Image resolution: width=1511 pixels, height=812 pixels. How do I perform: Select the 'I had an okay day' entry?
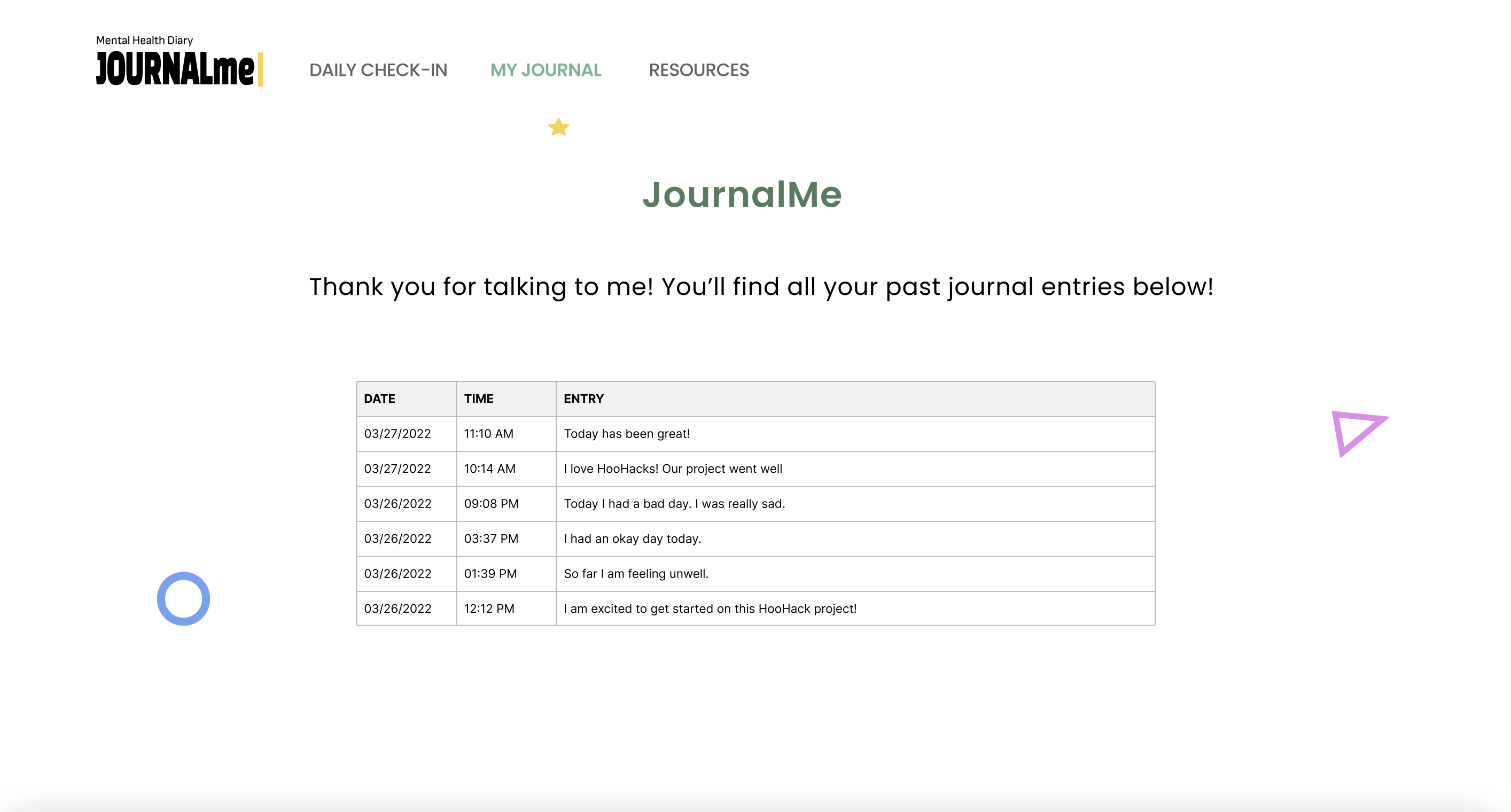(x=632, y=539)
